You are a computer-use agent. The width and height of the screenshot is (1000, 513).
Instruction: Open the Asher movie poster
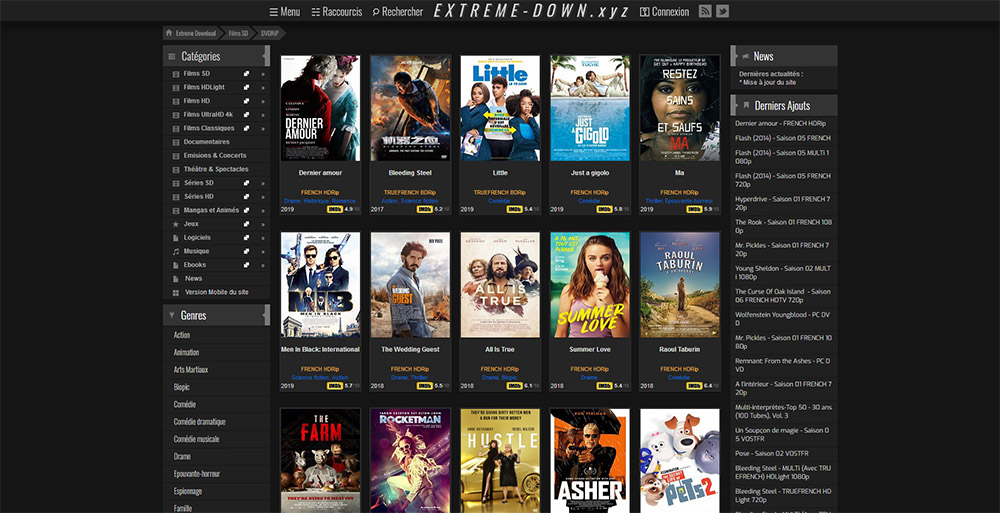(590, 461)
